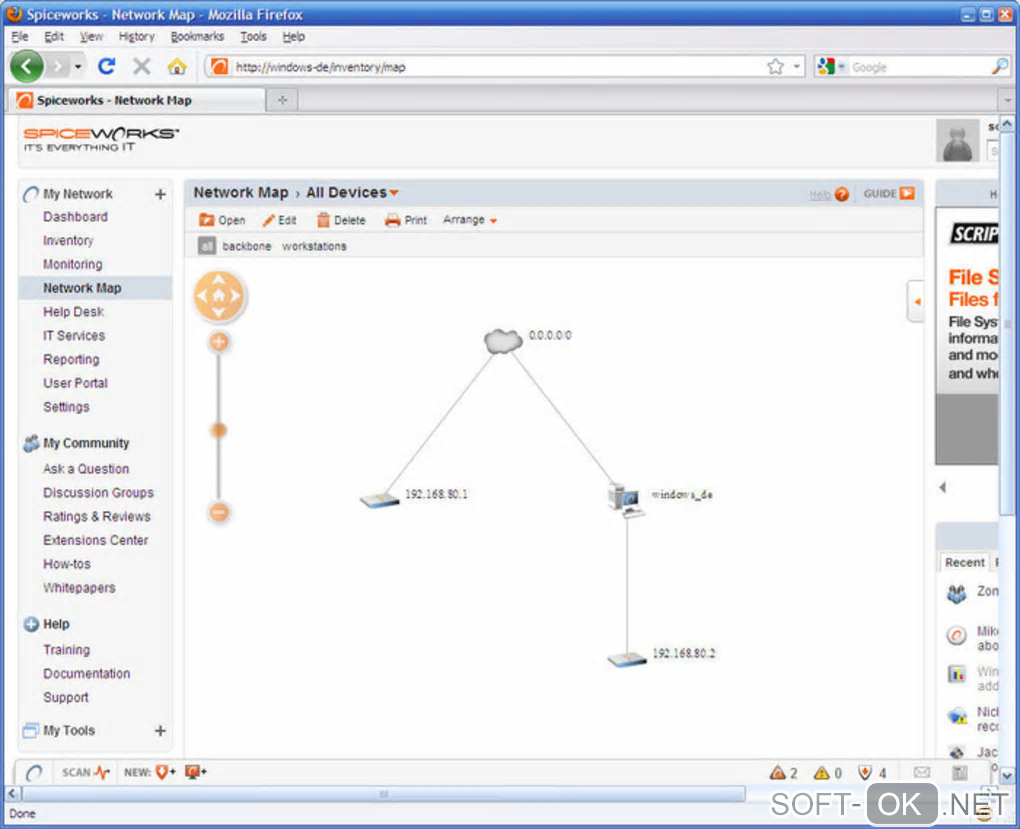Click the Spiceworks logo

101,139
